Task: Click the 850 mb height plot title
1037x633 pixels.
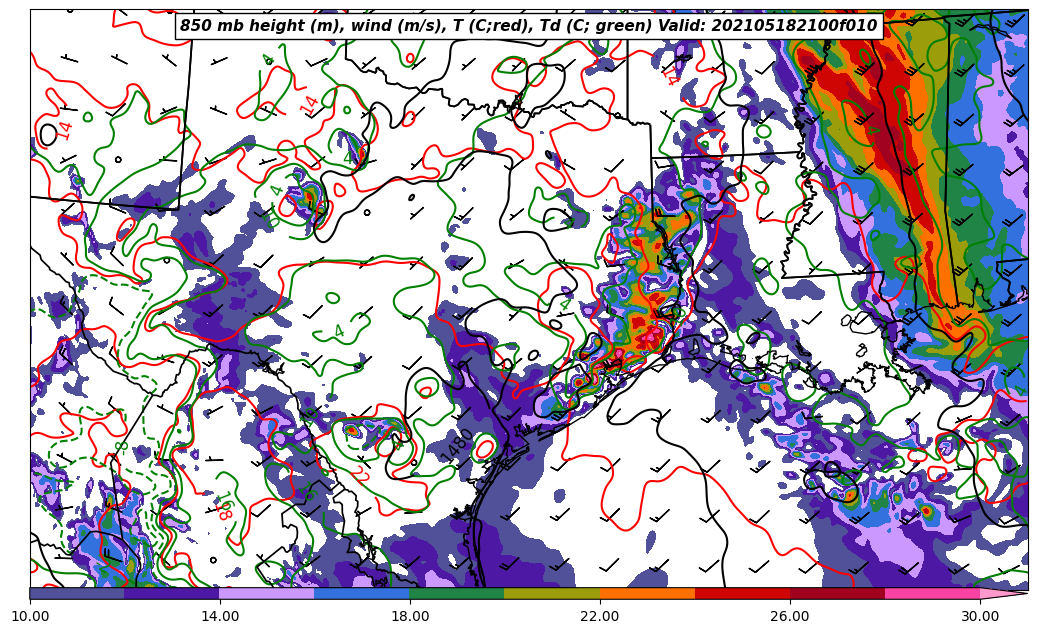Action: click(x=528, y=26)
